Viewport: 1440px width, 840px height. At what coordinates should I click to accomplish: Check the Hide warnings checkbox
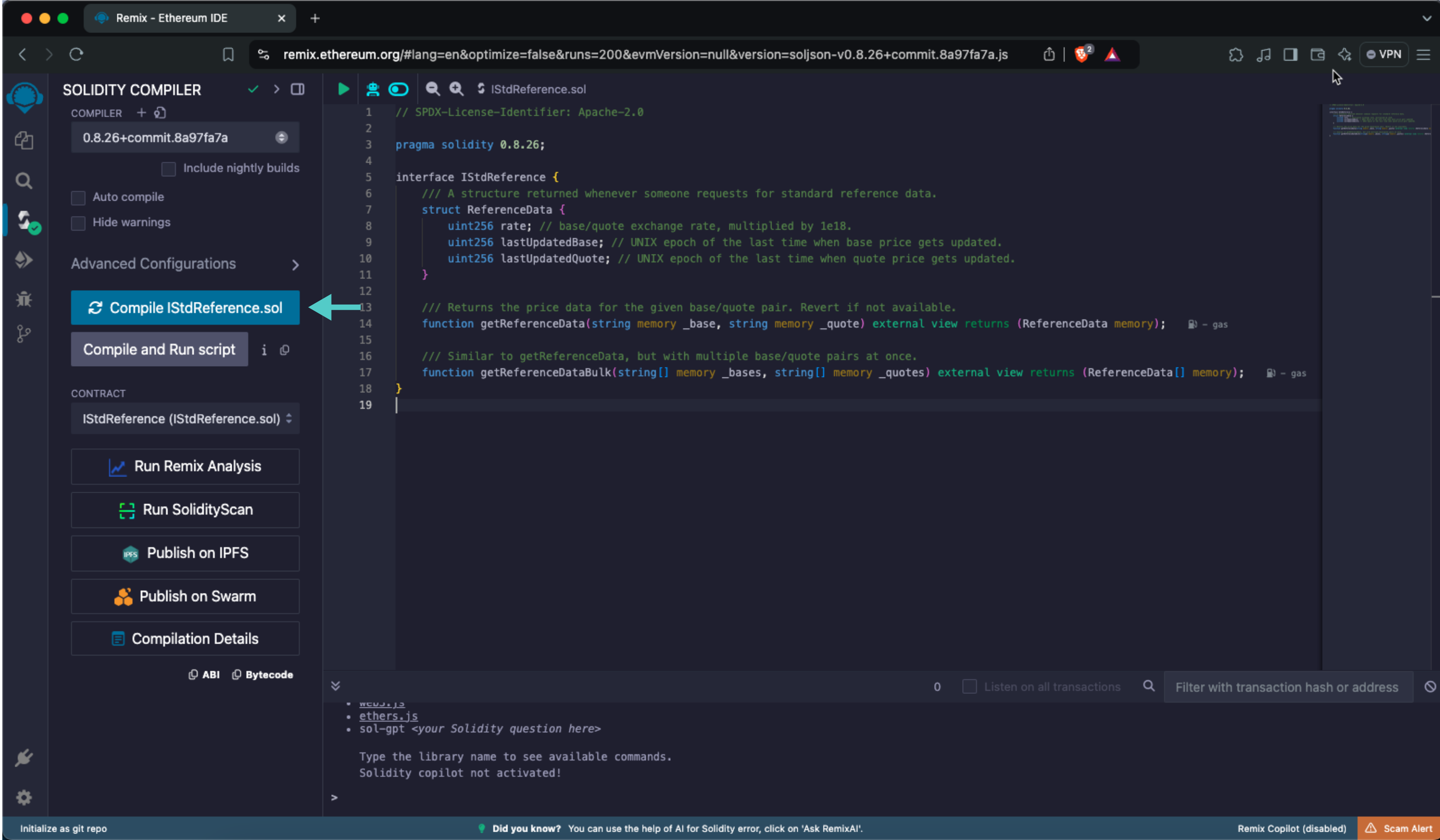pos(78,223)
